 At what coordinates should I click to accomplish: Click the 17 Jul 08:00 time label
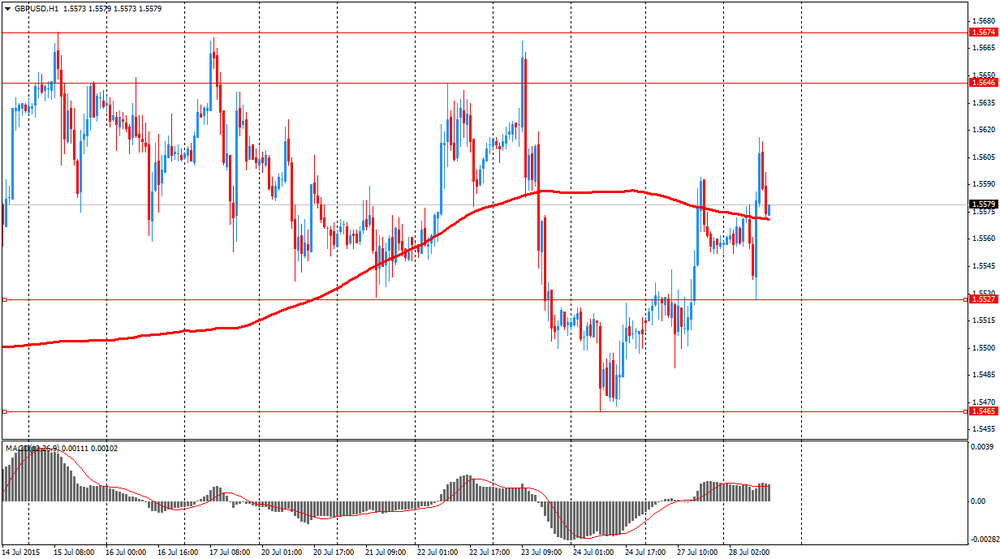point(230,552)
